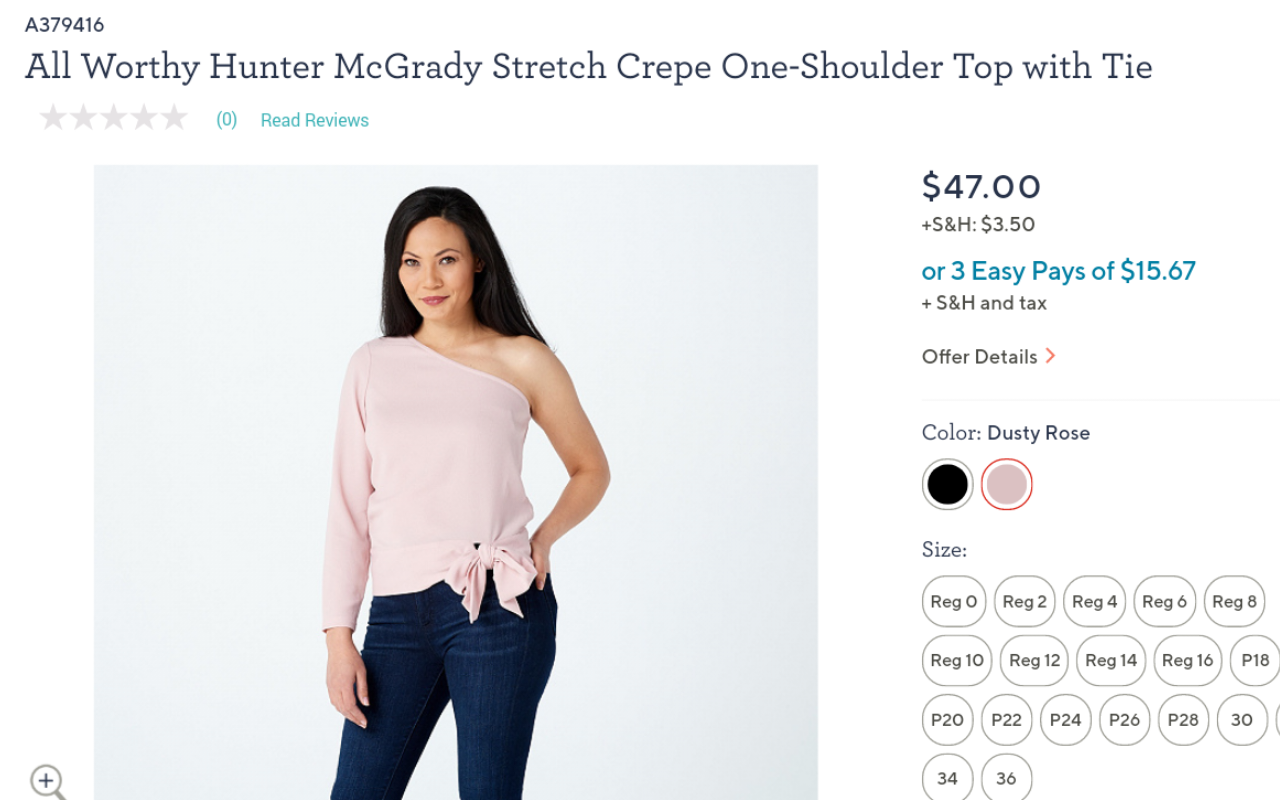Click the review count (0) label
1280x800 pixels.
[226, 119]
